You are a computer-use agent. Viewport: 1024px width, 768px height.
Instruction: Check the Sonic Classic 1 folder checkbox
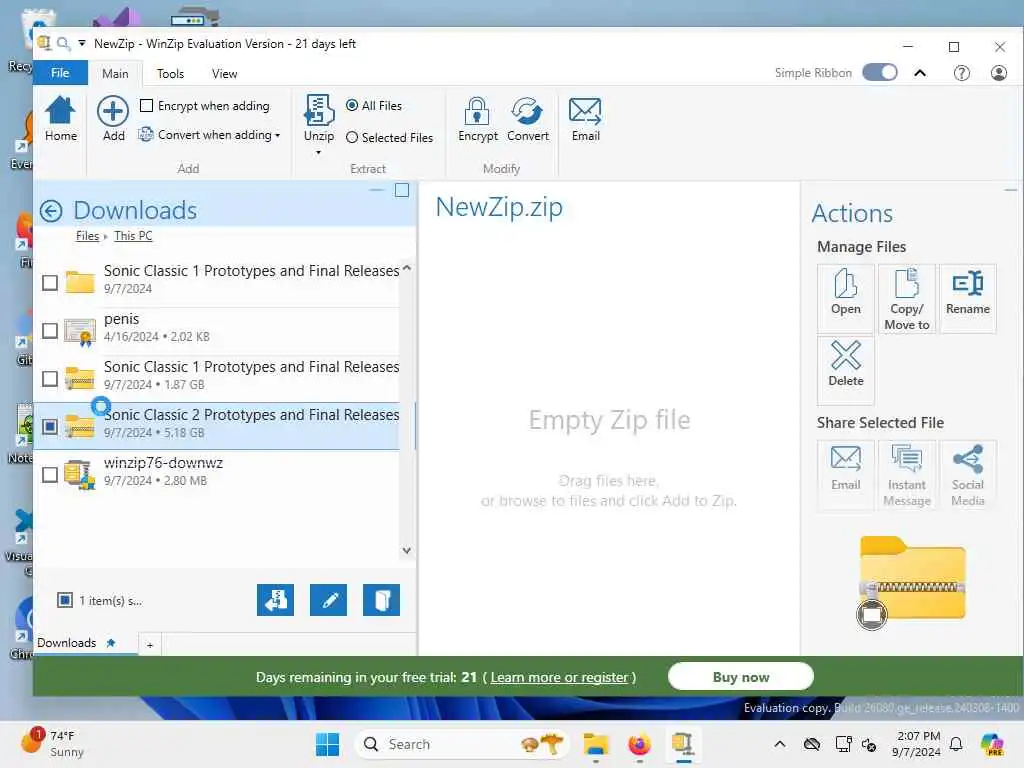point(50,283)
